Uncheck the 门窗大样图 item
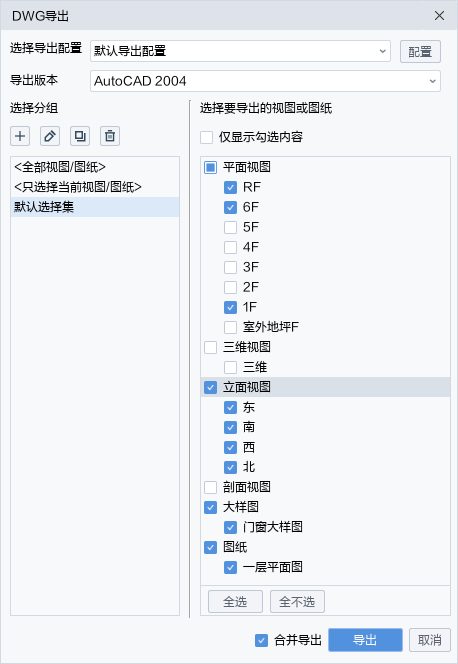The height and width of the screenshot is (664, 458). pyautogui.click(x=230, y=527)
